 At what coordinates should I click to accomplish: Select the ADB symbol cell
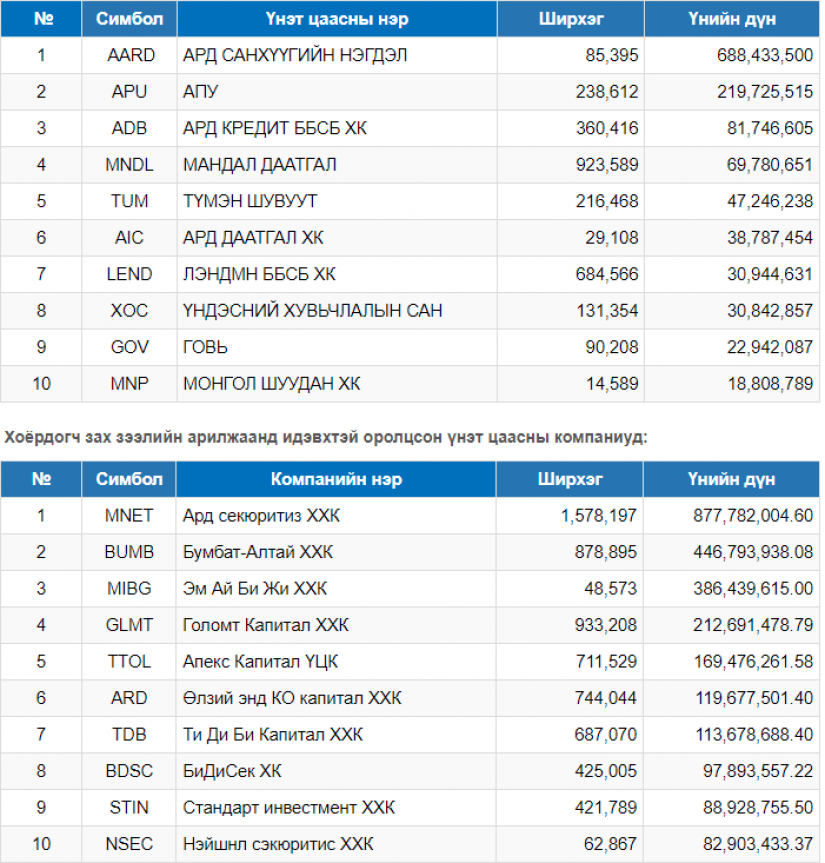(130, 128)
